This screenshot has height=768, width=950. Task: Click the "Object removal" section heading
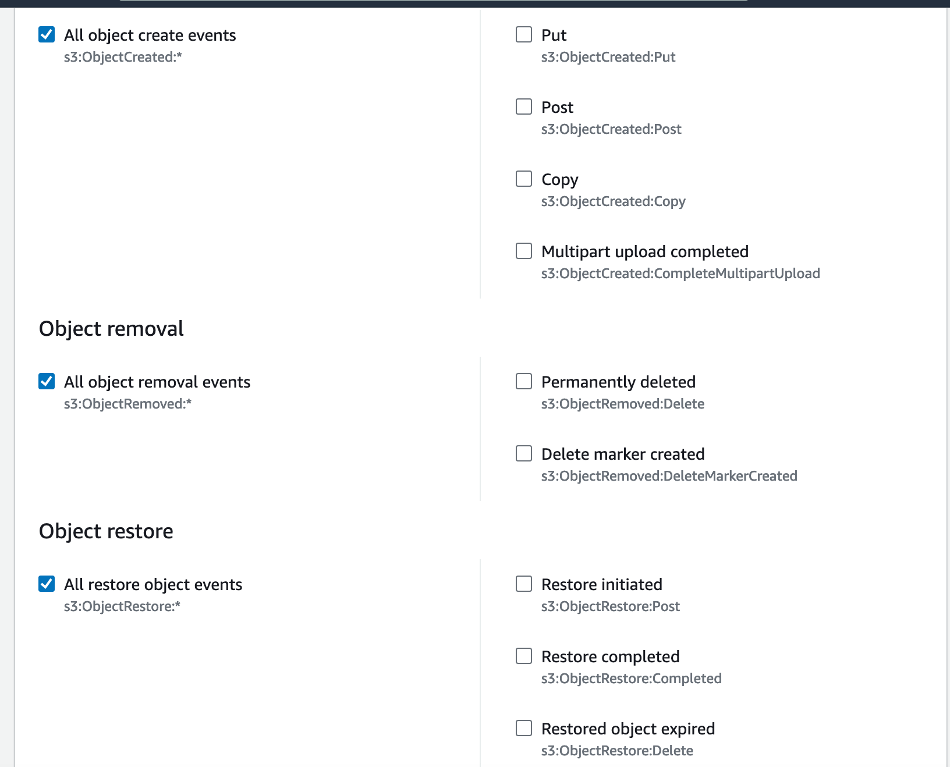click(110, 328)
